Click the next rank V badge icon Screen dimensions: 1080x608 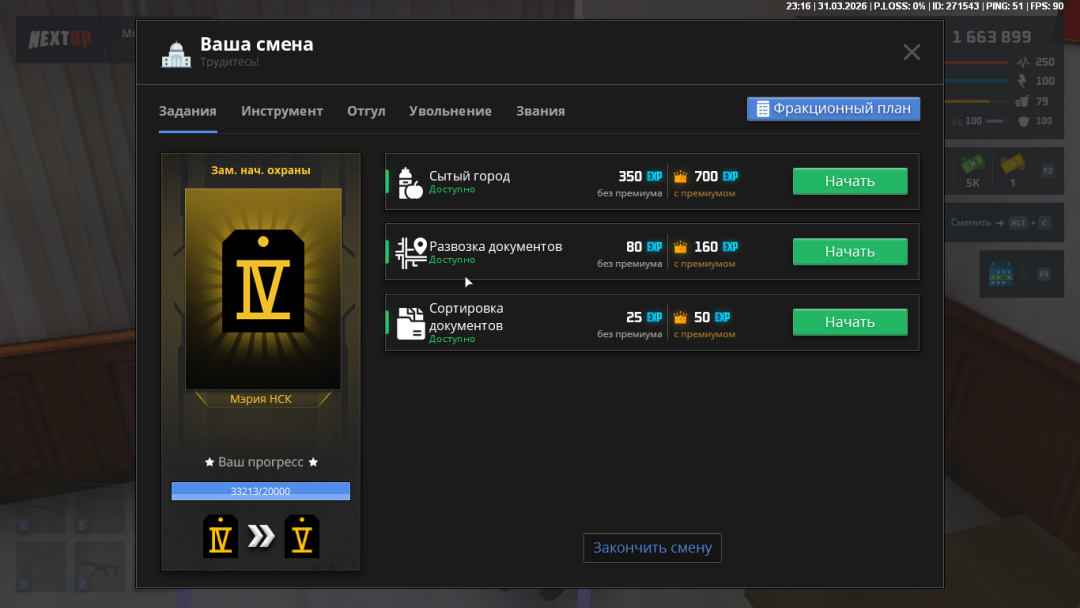302,537
